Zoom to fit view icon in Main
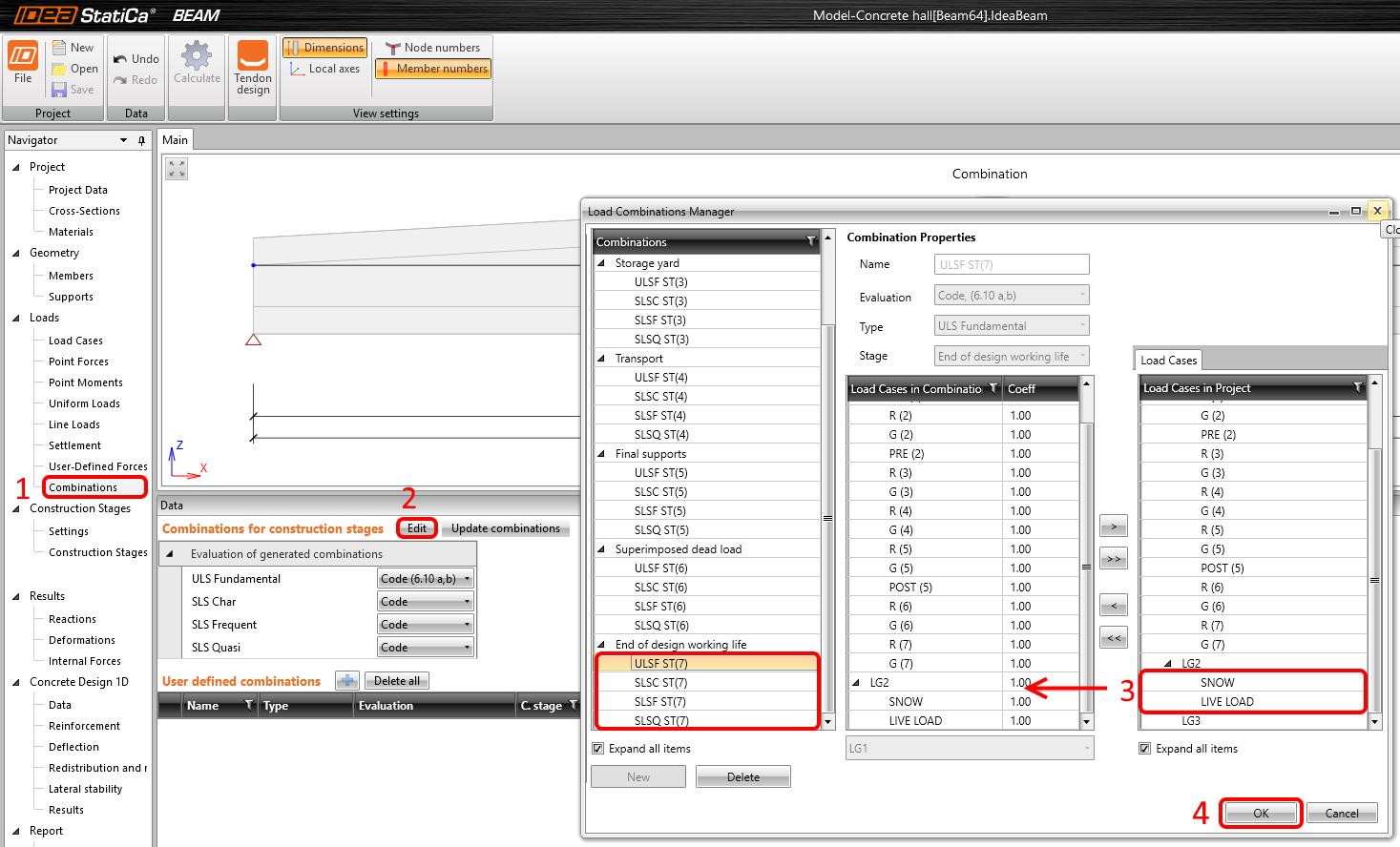The image size is (1400, 847). pos(177,169)
